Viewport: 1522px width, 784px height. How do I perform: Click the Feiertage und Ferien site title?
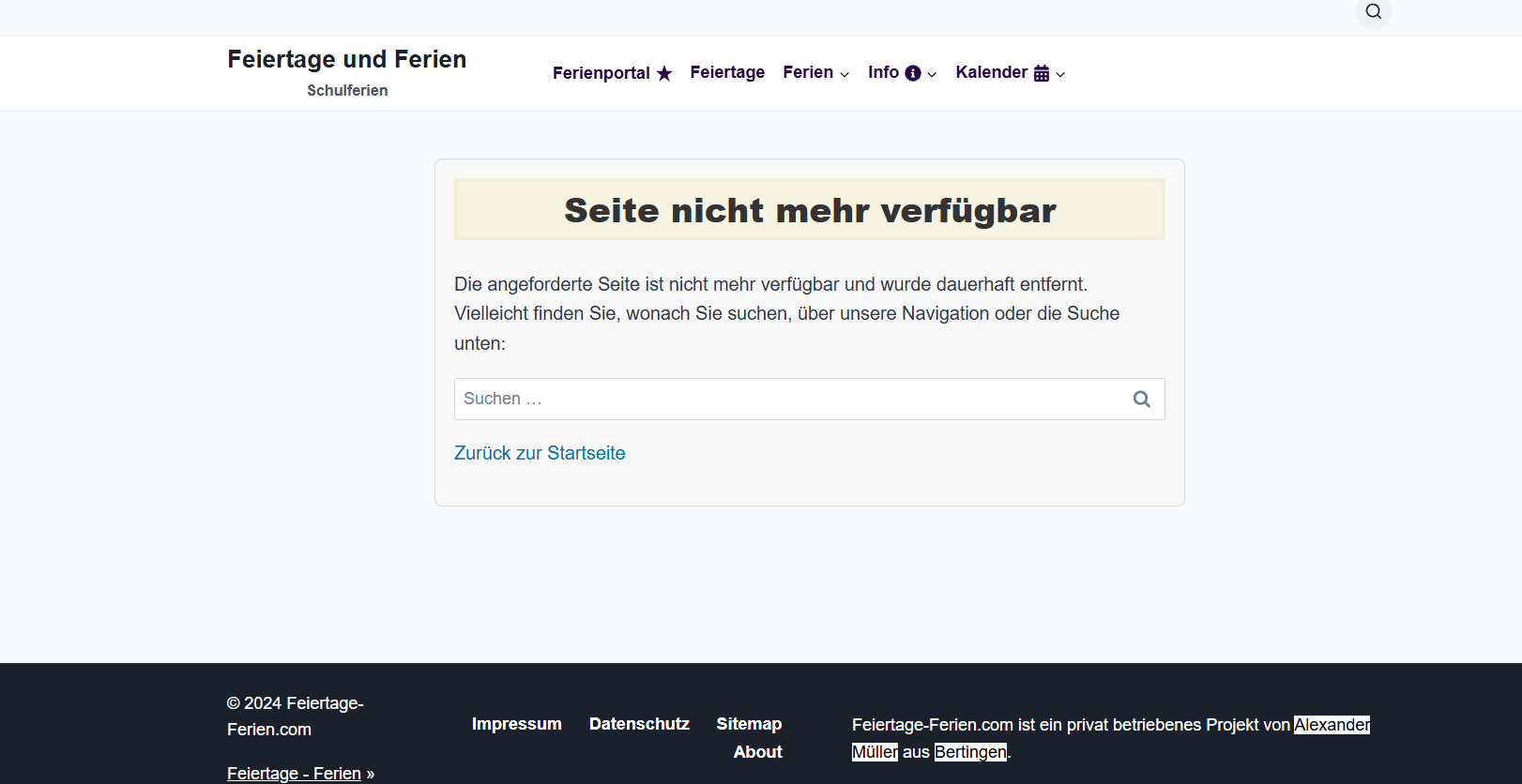pyautogui.click(x=346, y=59)
